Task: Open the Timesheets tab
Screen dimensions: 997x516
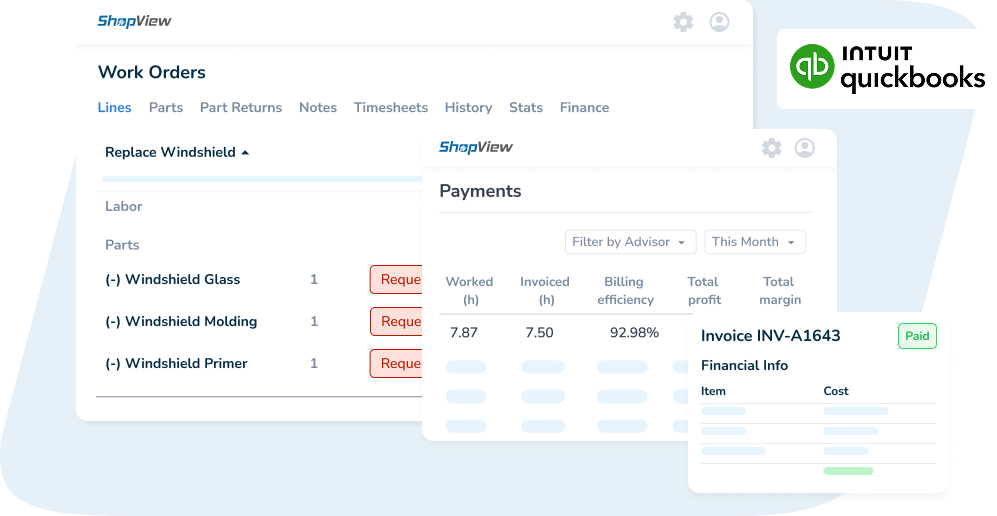Action: coord(391,107)
